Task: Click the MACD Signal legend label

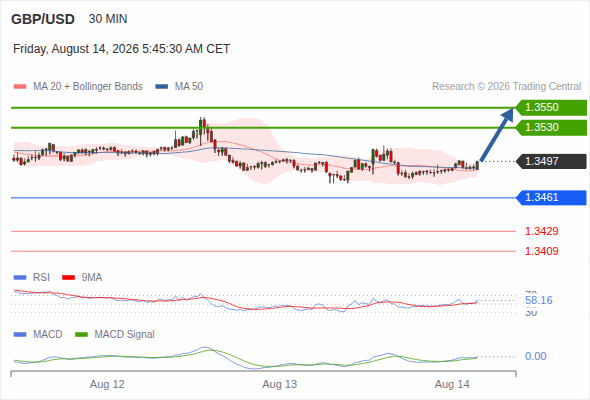Action: tap(125, 334)
